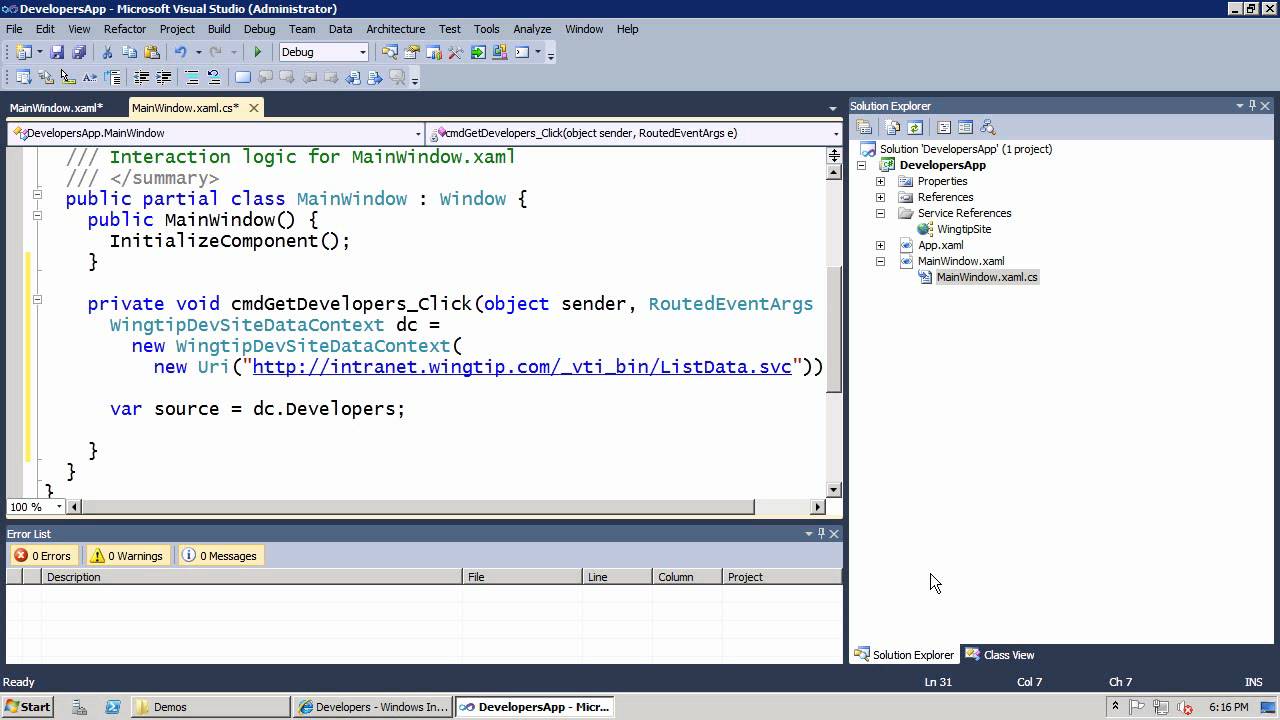Open the 100 % zoom level dropdown

[x=59, y=507]
